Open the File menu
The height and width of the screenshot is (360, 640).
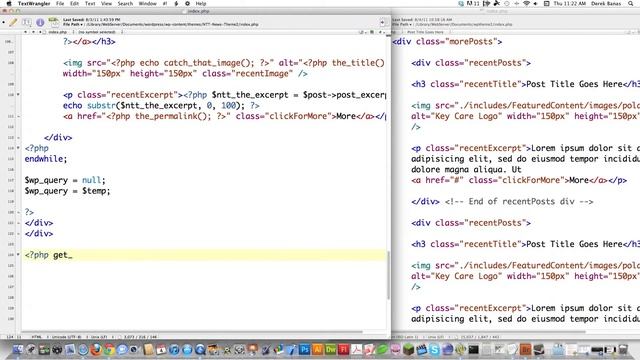pyautogui.click(x=60, y=3)
